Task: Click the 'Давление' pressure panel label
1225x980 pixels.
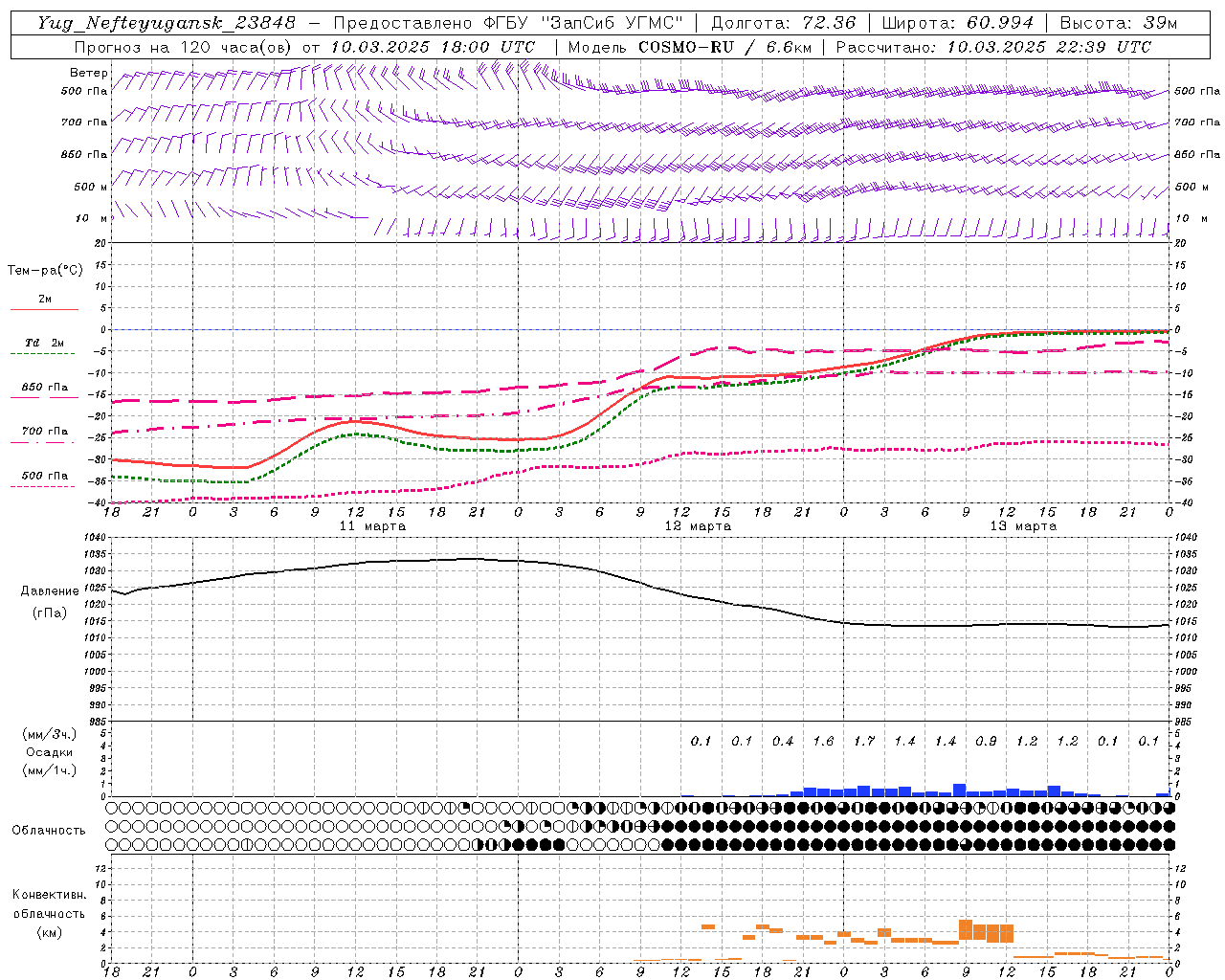Action: (50, 591)
